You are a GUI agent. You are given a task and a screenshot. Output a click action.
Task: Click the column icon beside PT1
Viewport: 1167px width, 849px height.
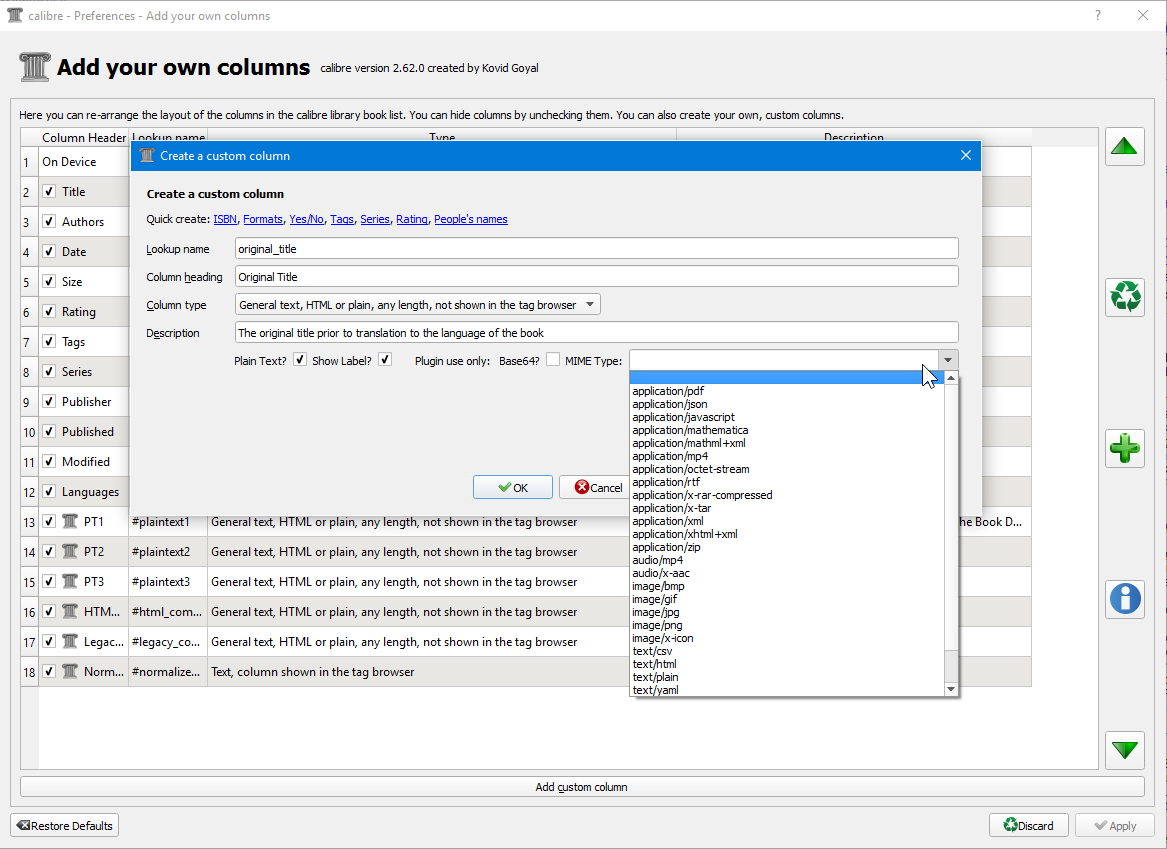tap(70, 522)
